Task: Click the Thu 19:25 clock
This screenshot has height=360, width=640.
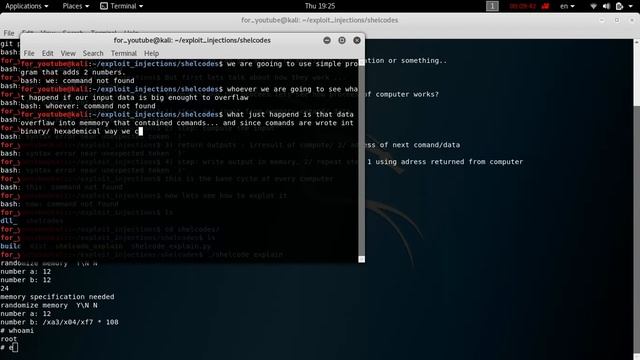Action: 320,6
